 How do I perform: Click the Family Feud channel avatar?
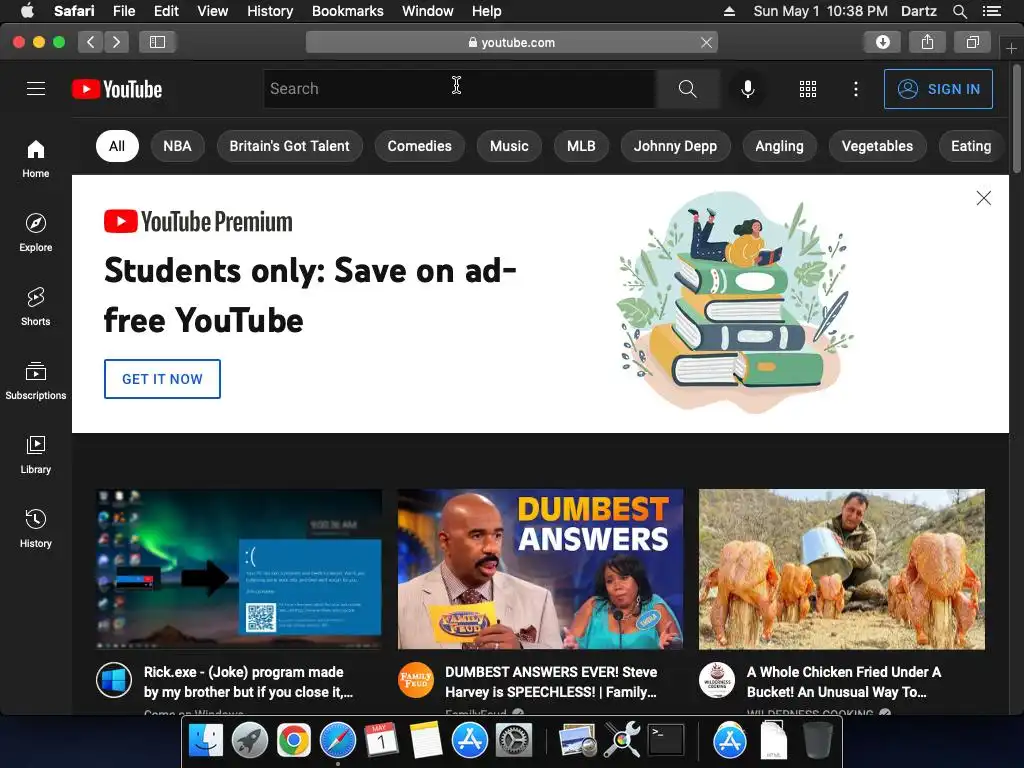coord(415,680)
